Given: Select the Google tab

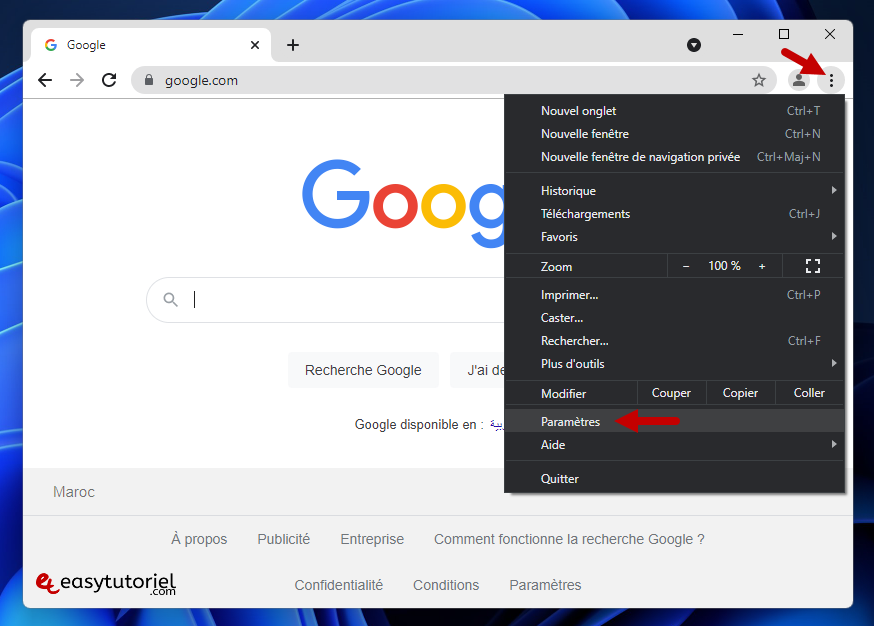Looking at the screenshot, I should point(150,45).
